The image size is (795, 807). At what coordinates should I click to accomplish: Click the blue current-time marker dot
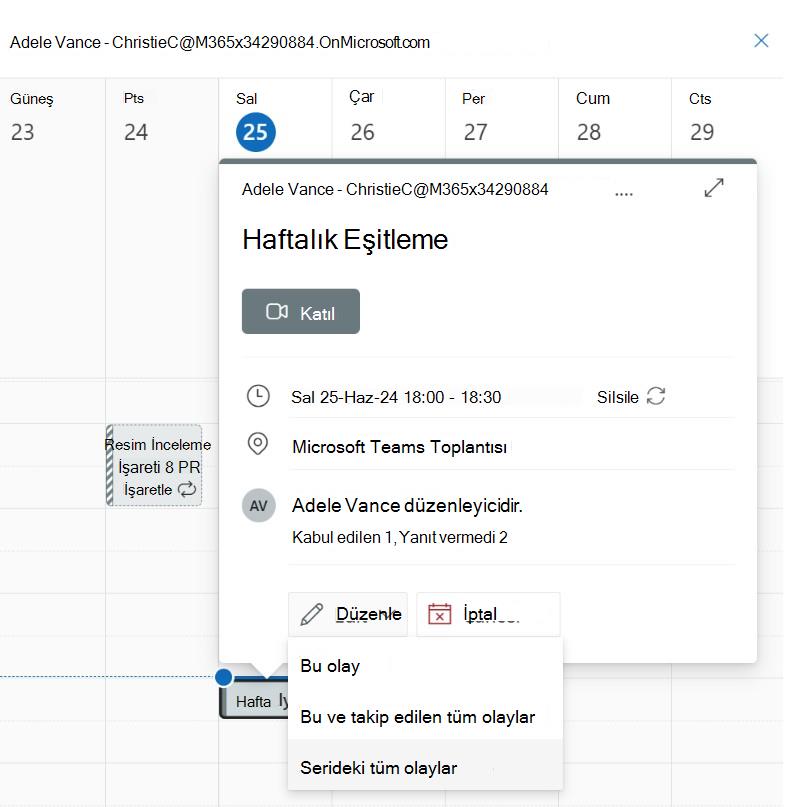(x=224, y=677)
